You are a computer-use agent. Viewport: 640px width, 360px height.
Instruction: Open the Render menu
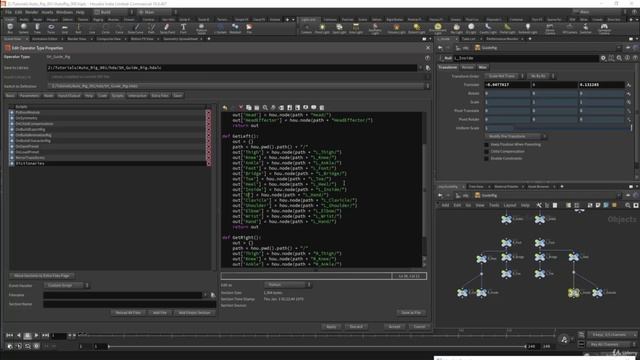pos(31,12)
